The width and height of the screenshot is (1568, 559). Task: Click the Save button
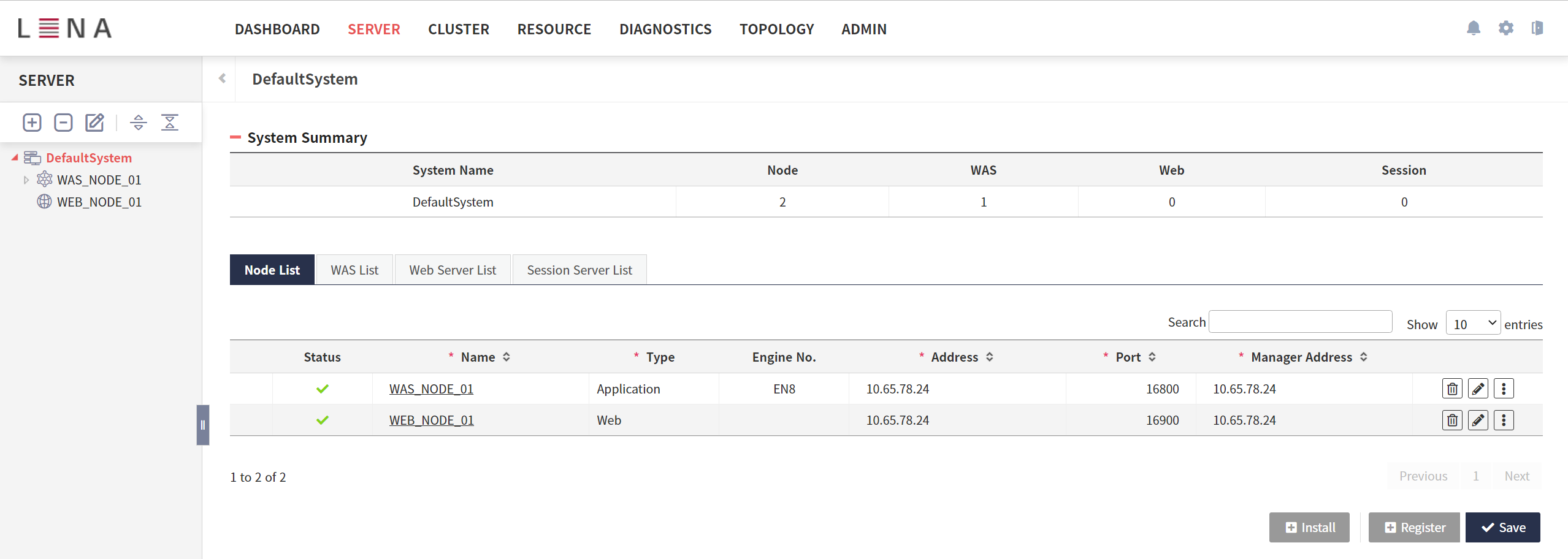tap(1502, 527)
